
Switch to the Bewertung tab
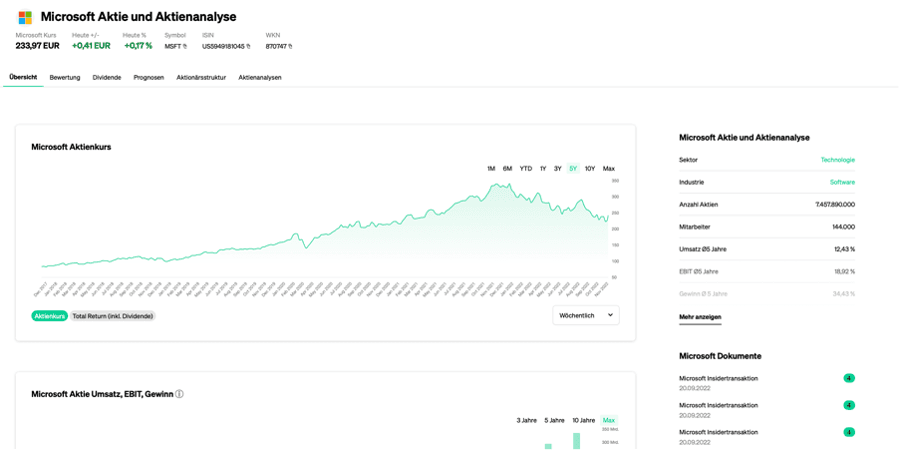point(65,77)
